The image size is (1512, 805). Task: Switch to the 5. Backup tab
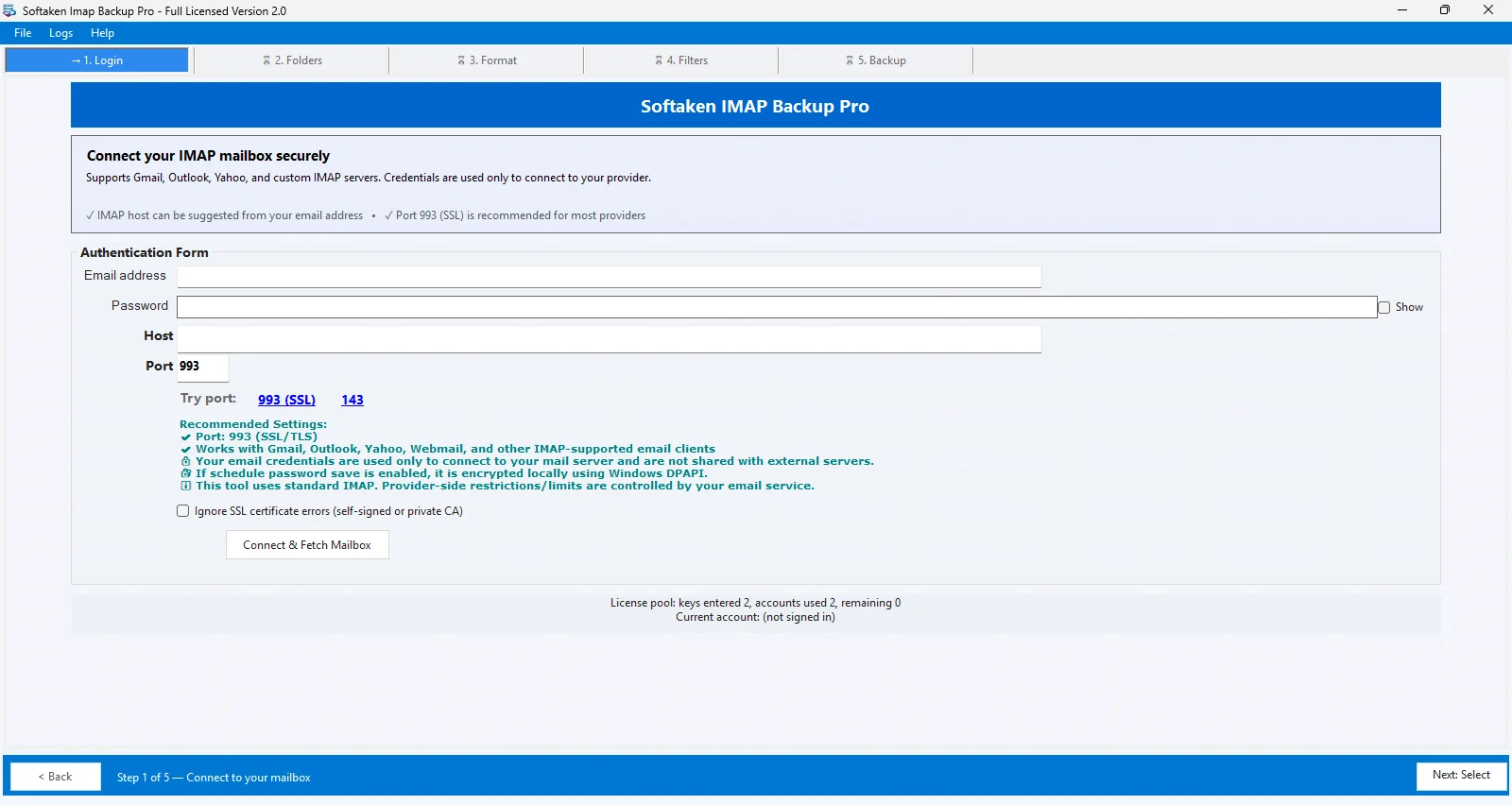coord(876,60)
